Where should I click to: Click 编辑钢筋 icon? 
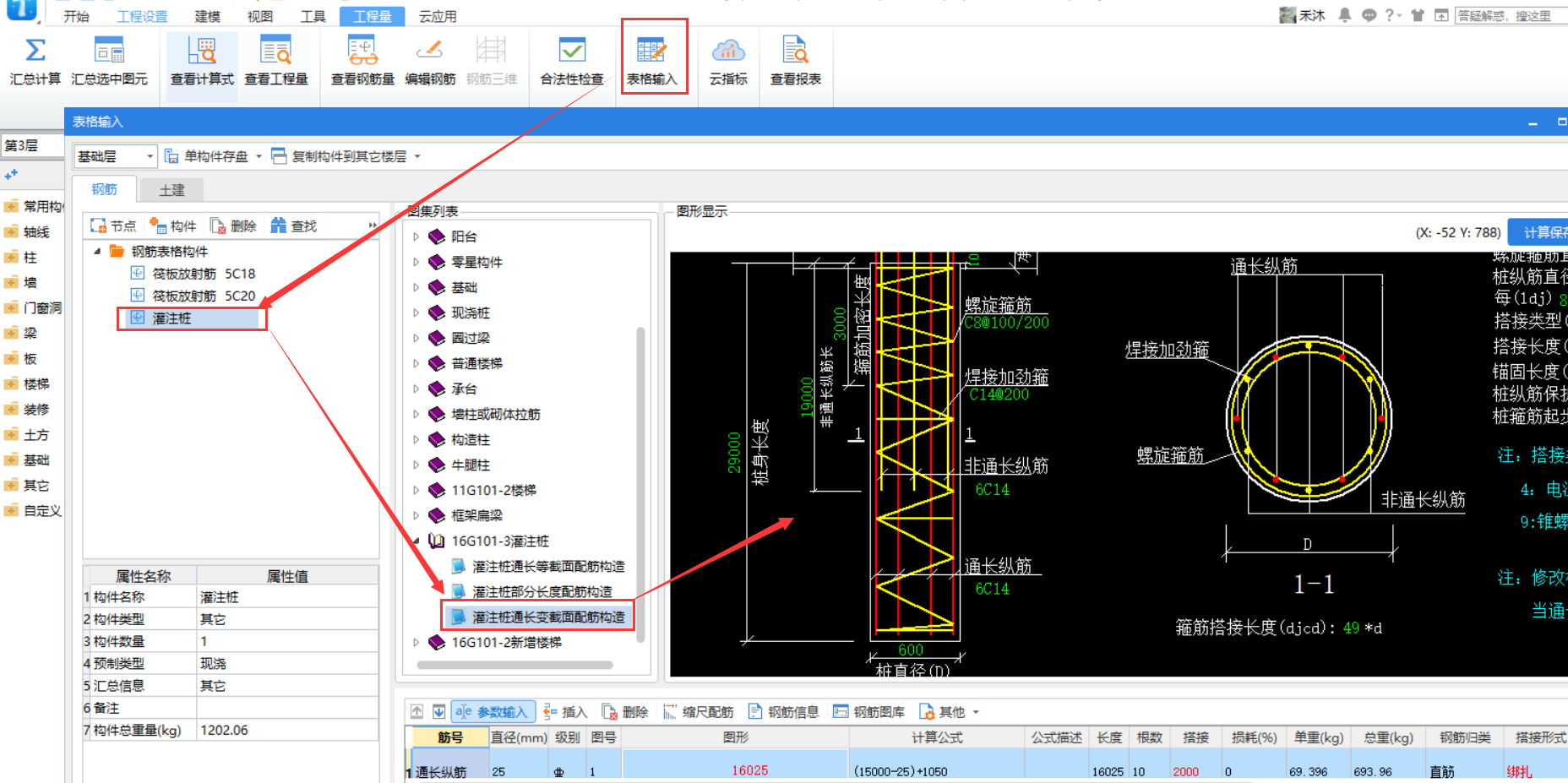430,51
